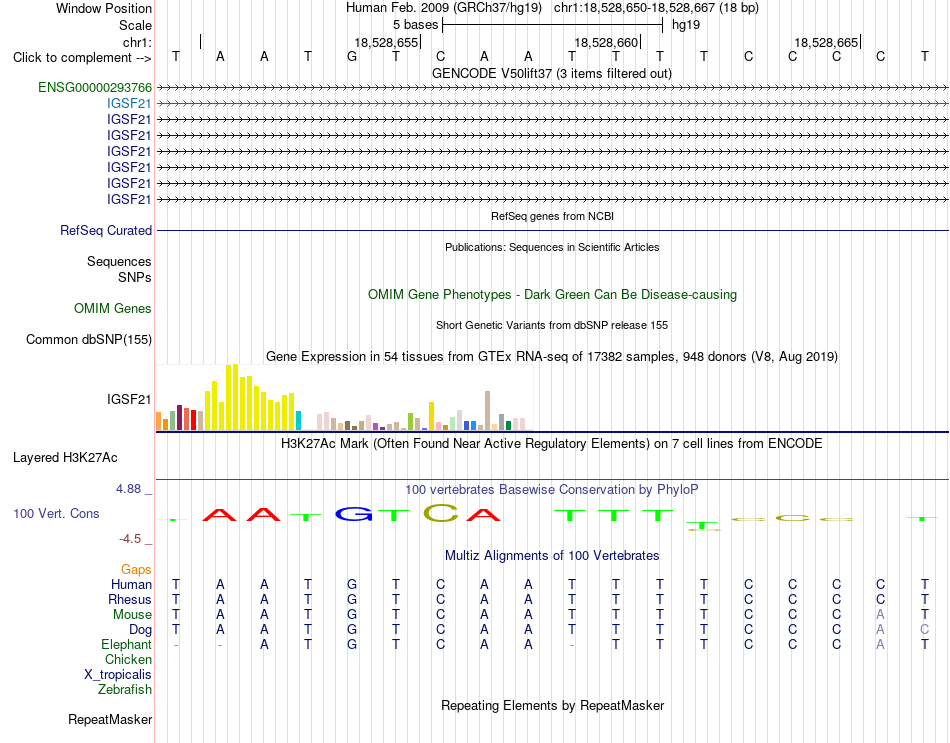
Task: Click the X_tropicalis alignment row label
Action: pos(118,675)
